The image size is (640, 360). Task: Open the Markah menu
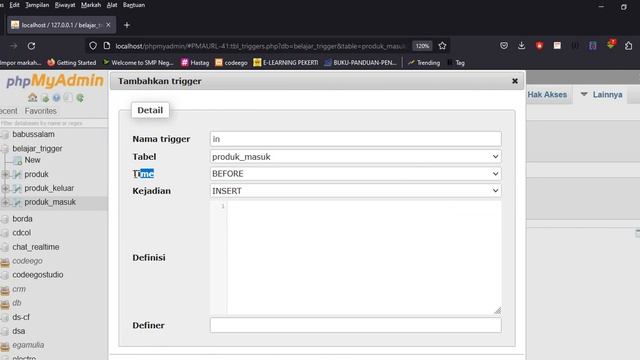(x=91, y=5)
